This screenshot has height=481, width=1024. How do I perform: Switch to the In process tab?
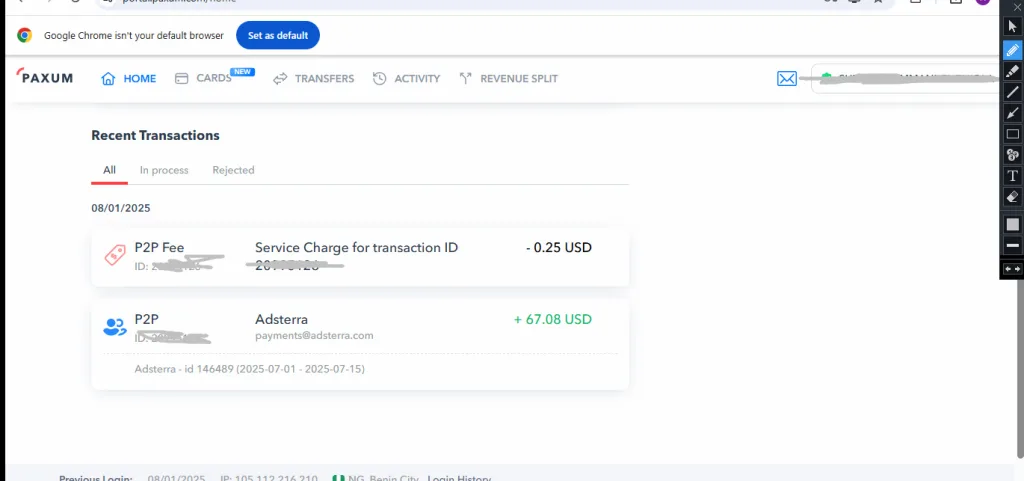[164, 170]
